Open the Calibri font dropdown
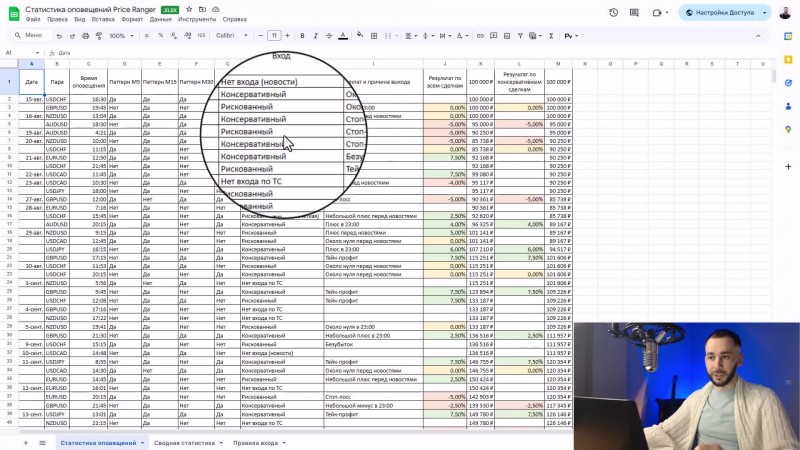 (x=232, y=36)
